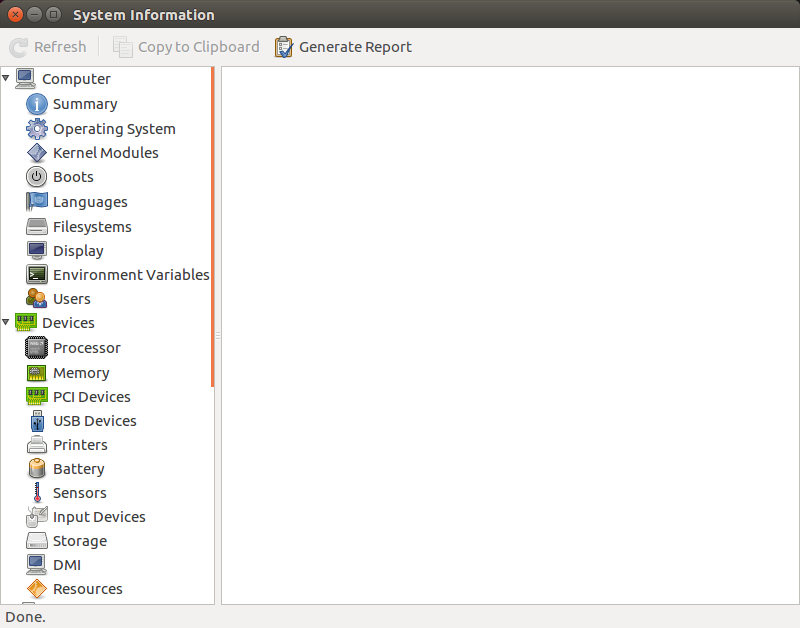Click the Input Devices mouse icon
Screen dimensions: 800x628
[x=37, y=517]
